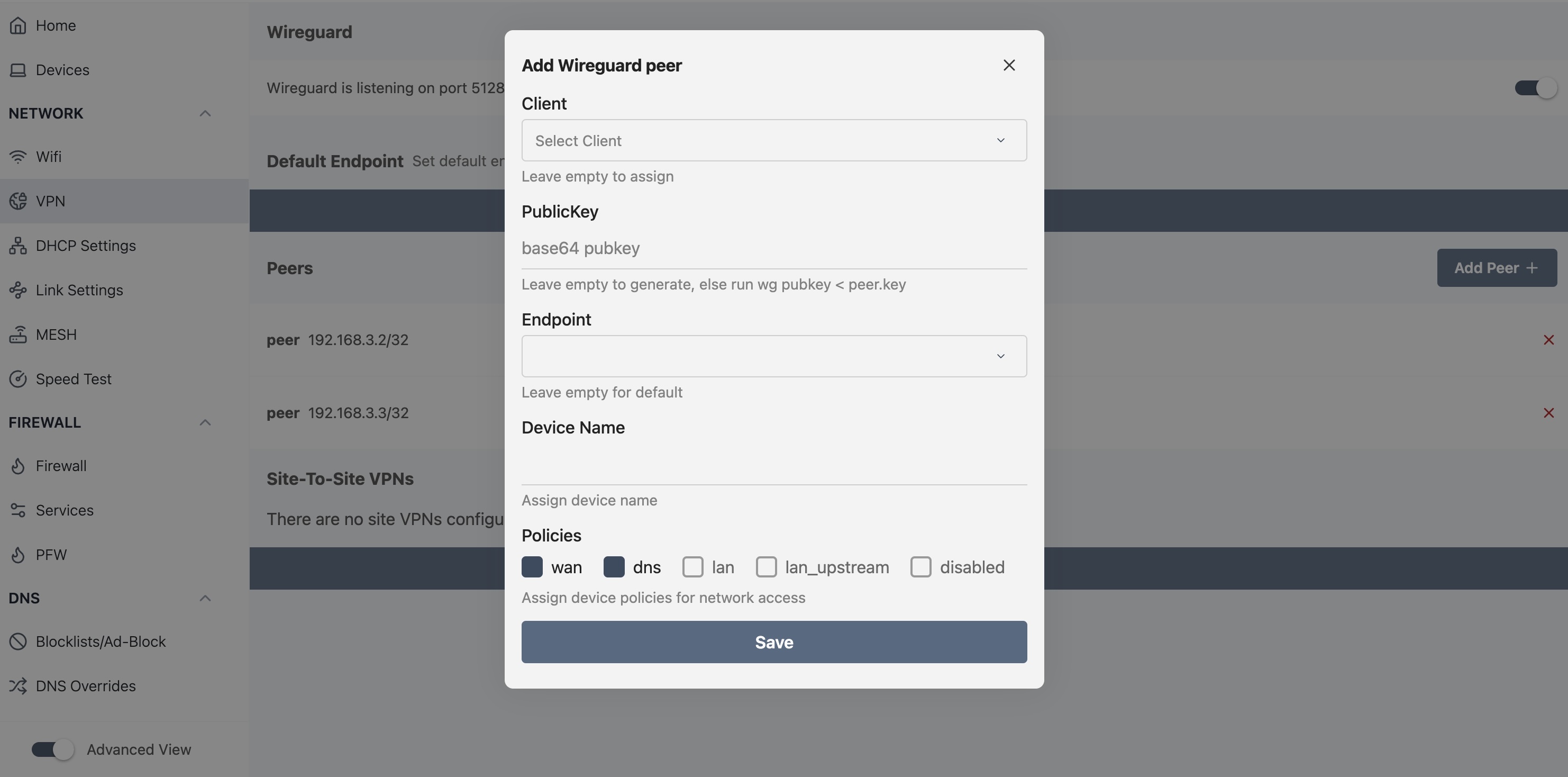Click the Blocklists/Ad-Block ban icon
Image resolution: width=1568 pixels, height=777 pixels.
coord(19,642)
